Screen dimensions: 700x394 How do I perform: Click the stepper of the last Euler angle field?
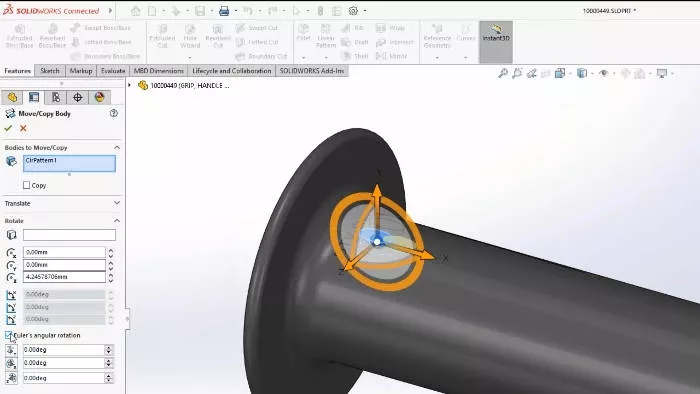pos(109,378)
